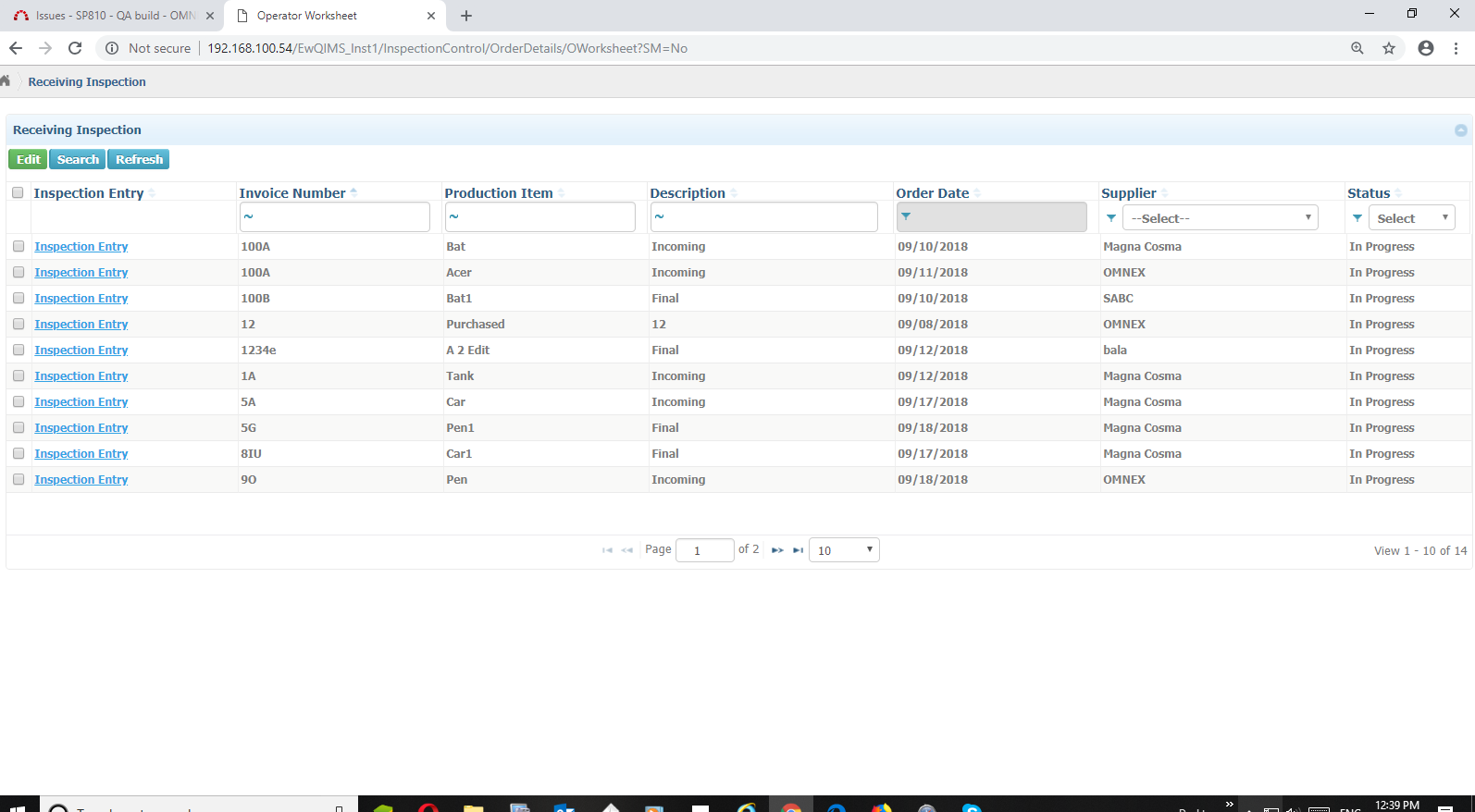The width and height of the screenshot is (1475, 812).
Task: Open Inspection Entry link for Tank
Action: tap(81, 376)
